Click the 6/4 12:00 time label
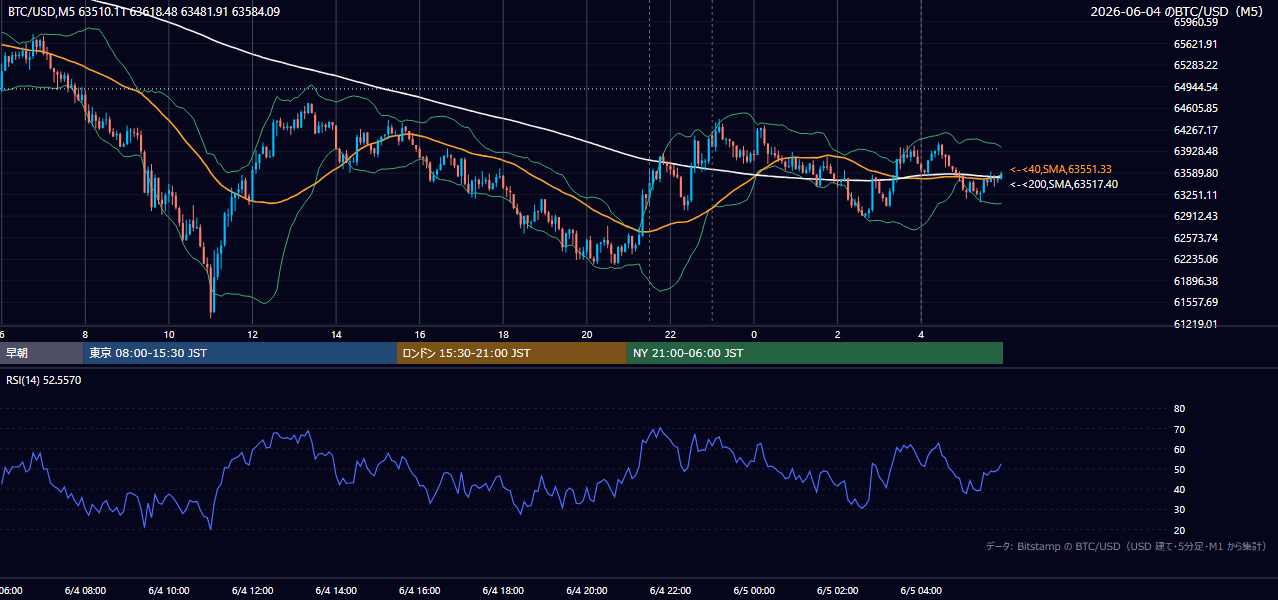 click(x=252, y=591)
